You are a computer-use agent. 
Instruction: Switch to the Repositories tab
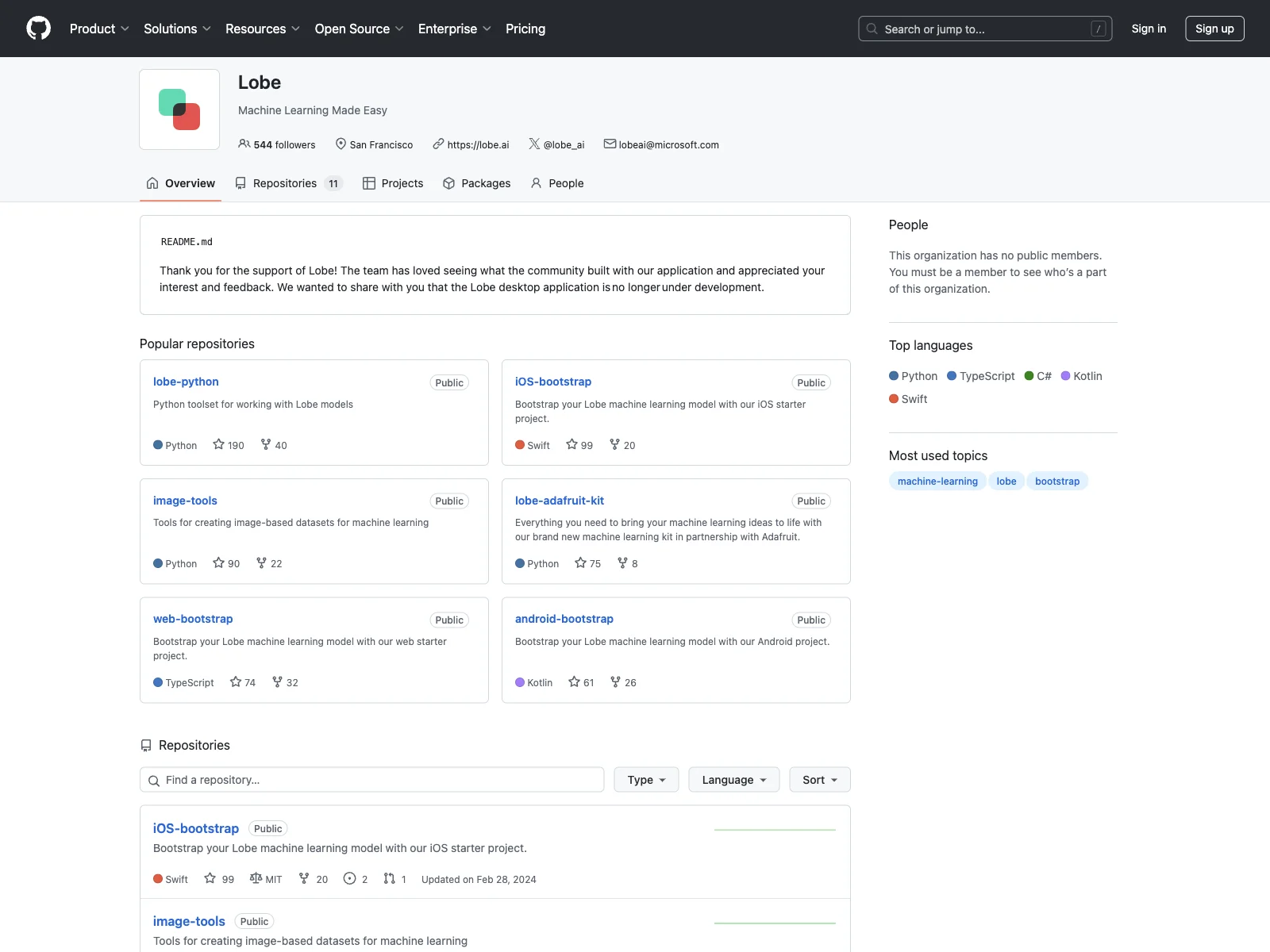tap(288, 183)
